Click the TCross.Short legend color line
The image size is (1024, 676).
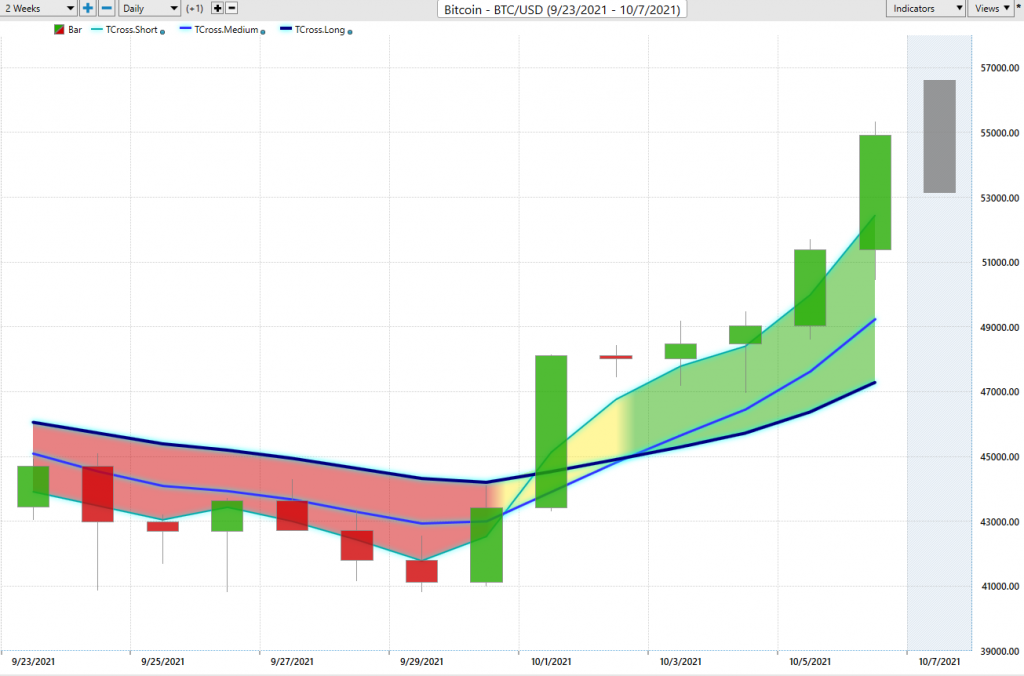click(97, 29)
